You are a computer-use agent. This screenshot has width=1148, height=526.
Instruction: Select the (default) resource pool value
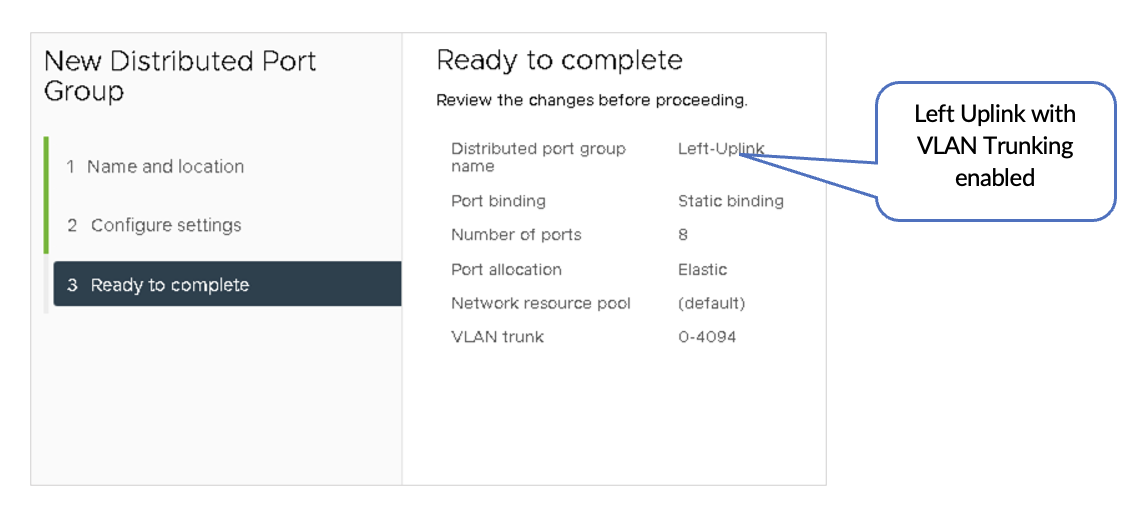[x=711, y=303]
